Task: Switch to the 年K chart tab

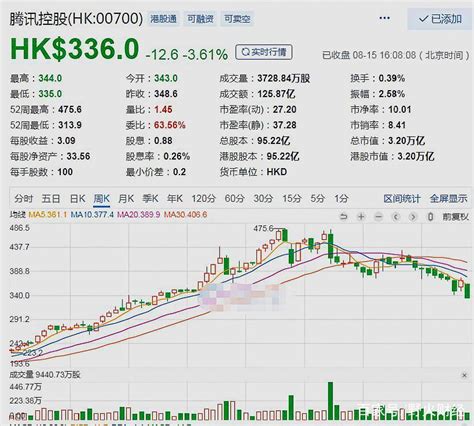Action: 175,199
